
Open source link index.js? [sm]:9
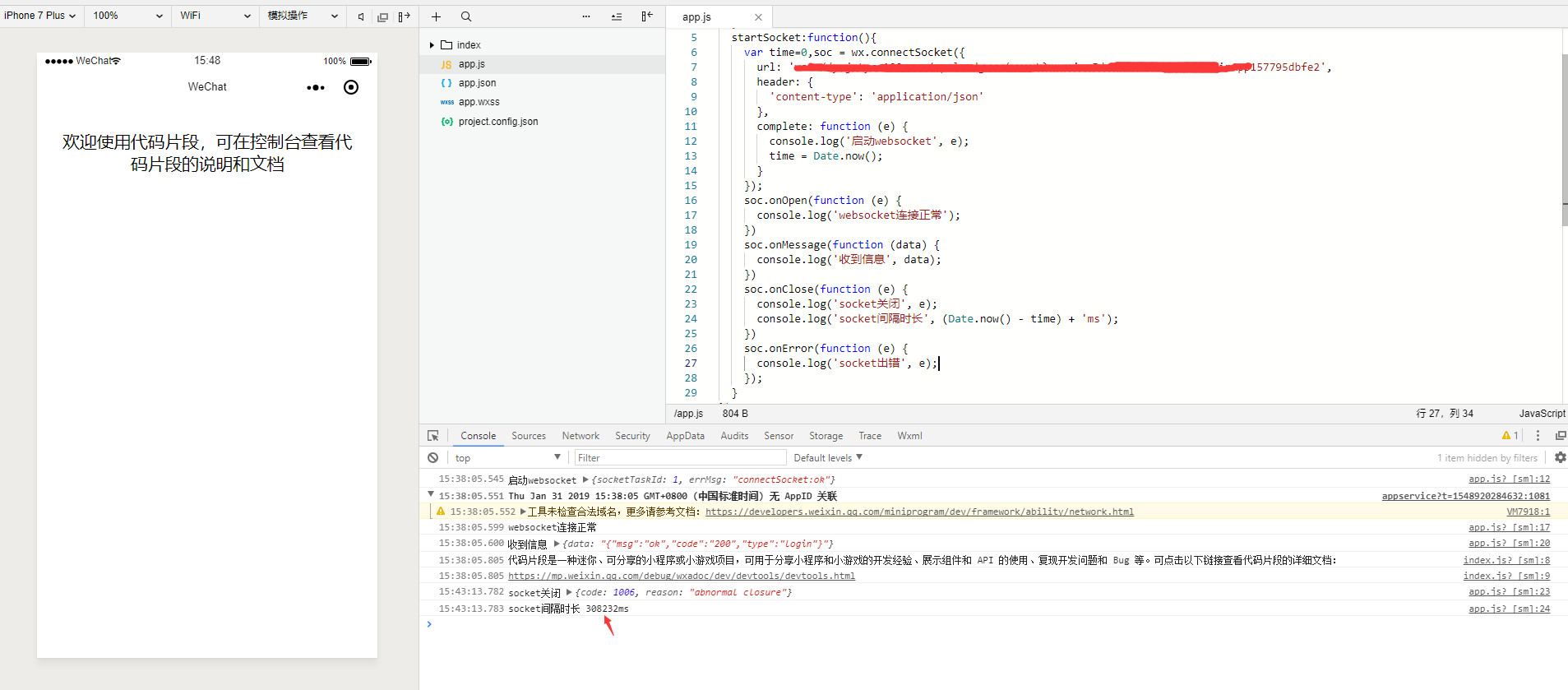click(x=1506, y=576)
